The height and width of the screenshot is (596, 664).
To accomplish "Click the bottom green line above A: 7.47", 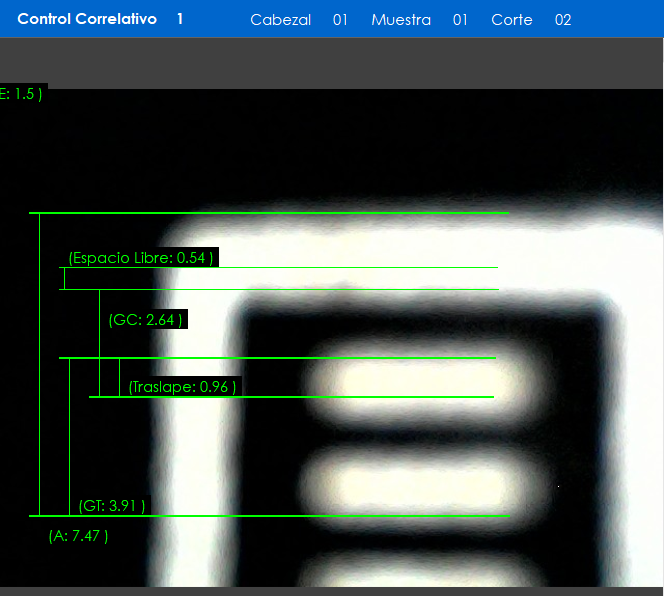I will pos(270,516).
